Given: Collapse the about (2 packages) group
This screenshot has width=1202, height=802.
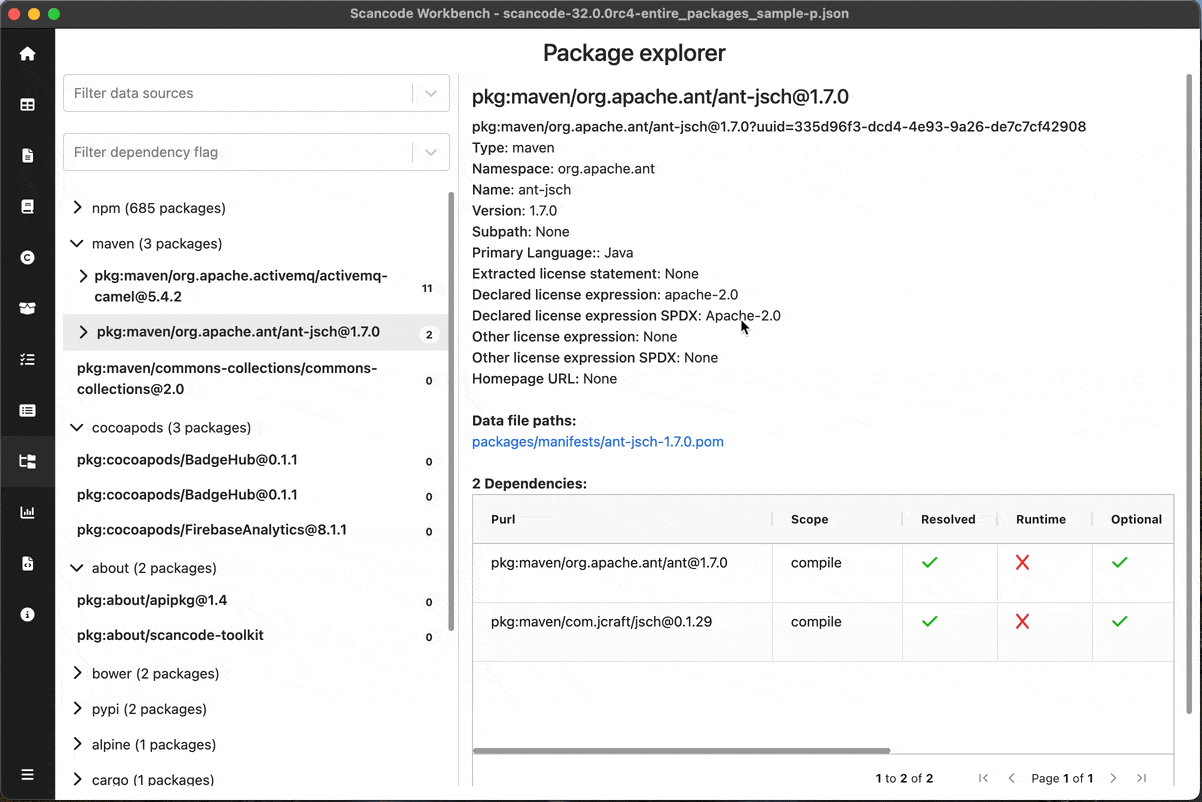Looking at the screenshot, I should [78, 568].
